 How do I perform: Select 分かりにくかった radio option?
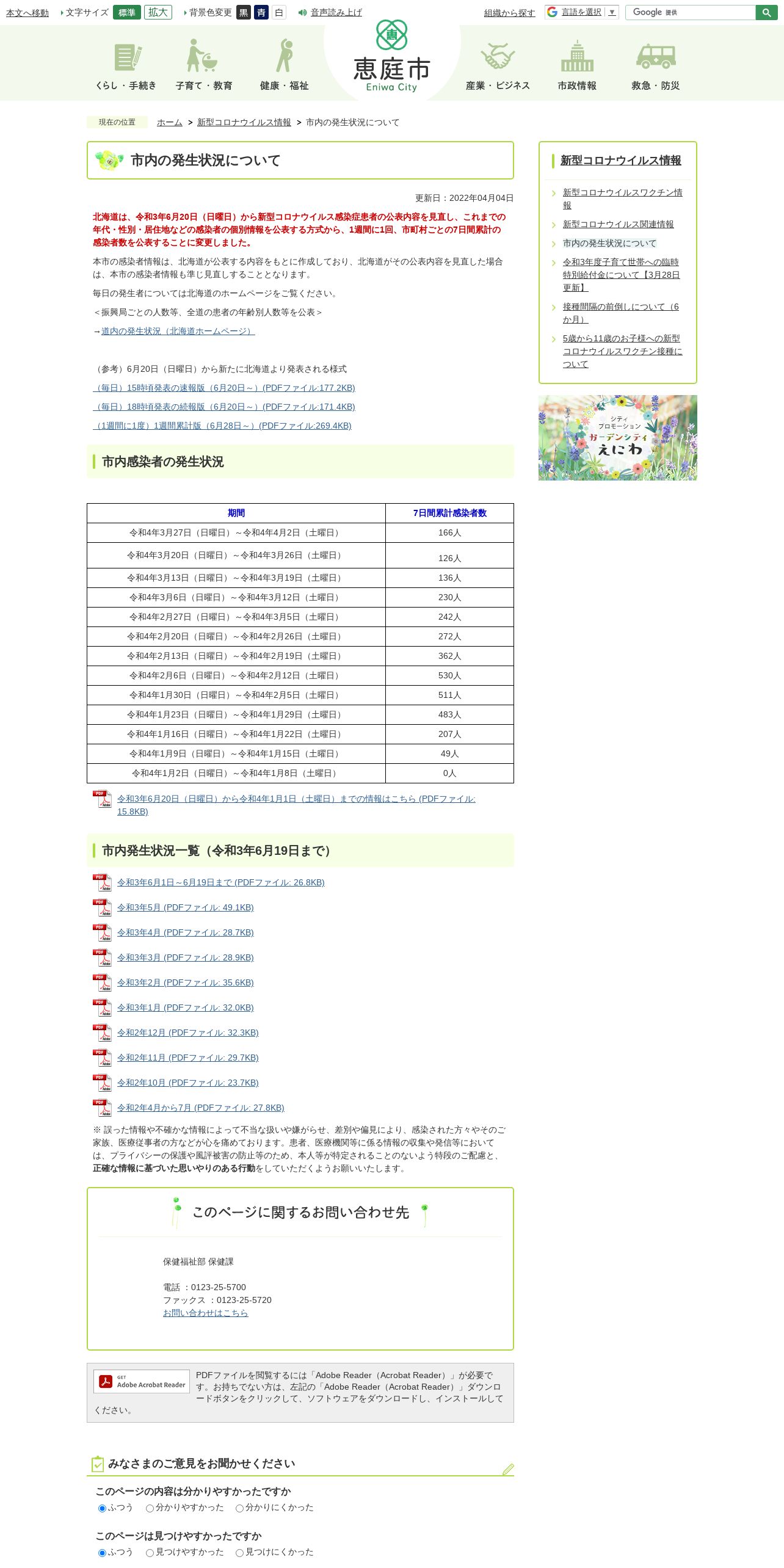[239, 1508]
